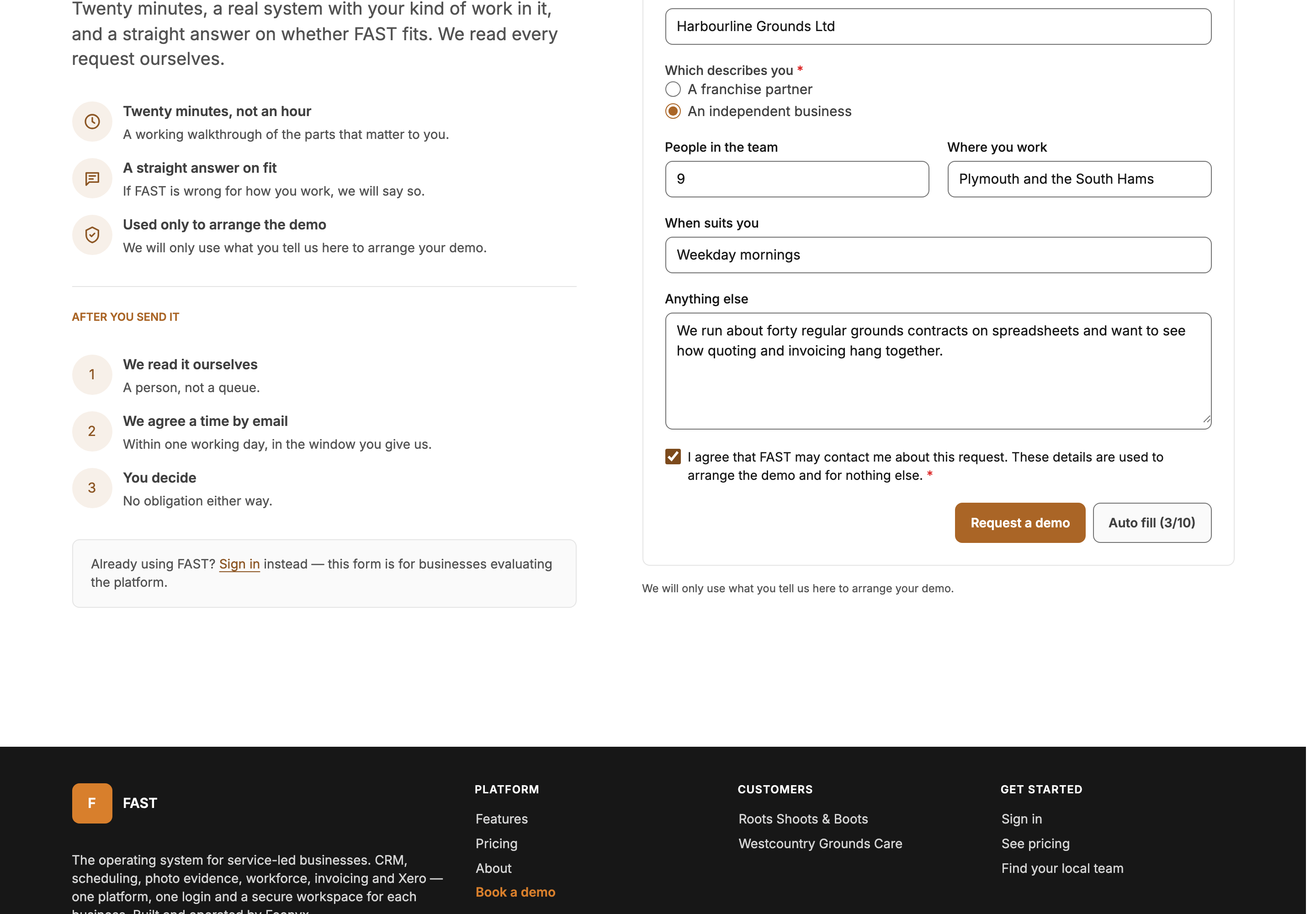Image resolution: width=1316 pixels, height=914 pixels.
Task: Click the Request a demo button
Action: coord(1019,522)
